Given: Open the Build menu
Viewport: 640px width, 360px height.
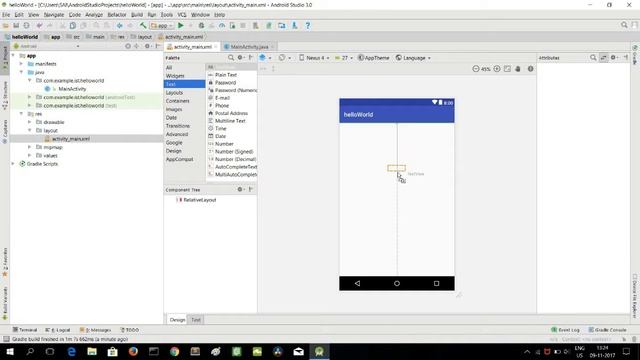Looking at the screenshot, I should pos(137,15).
